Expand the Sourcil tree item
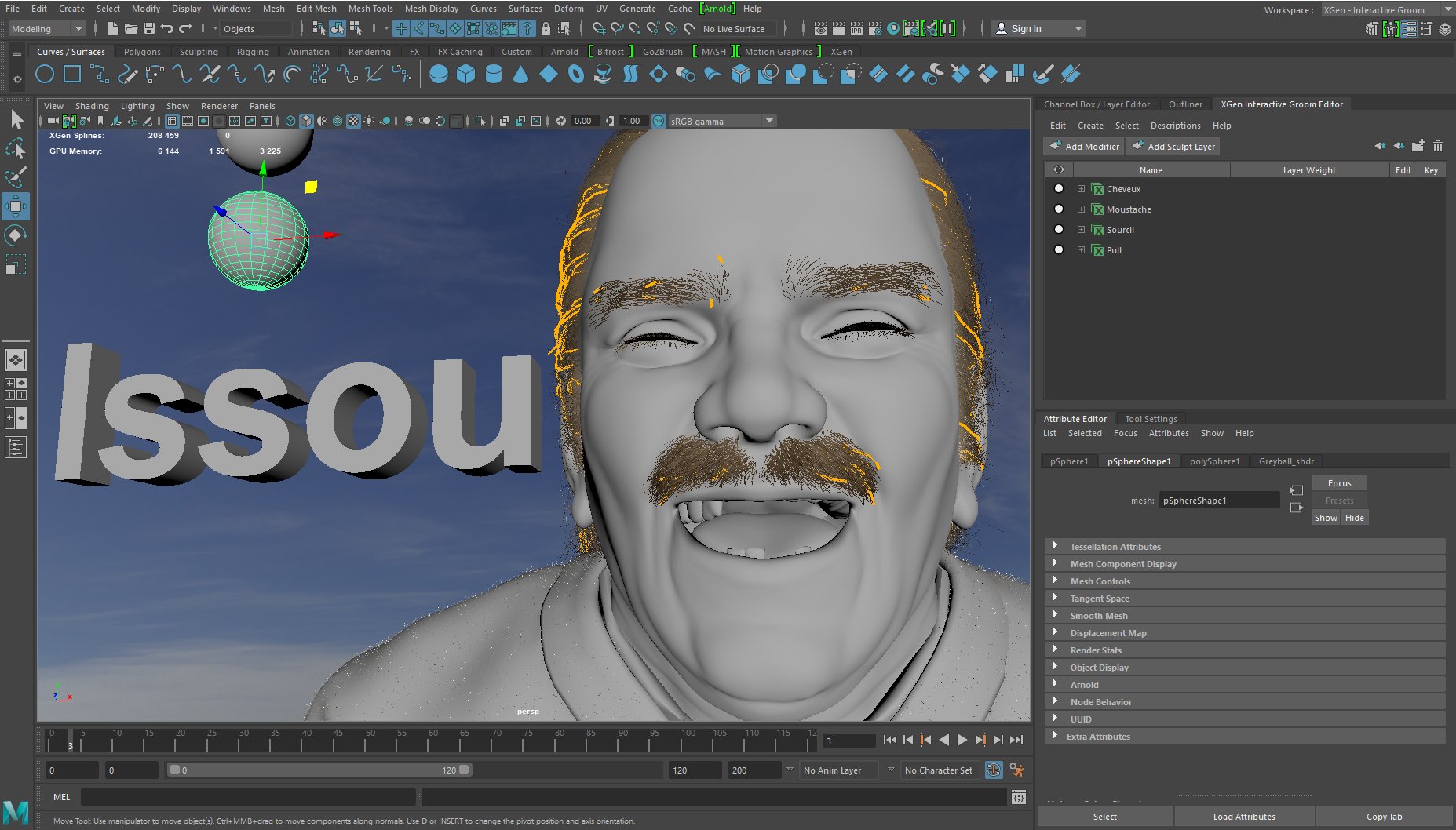The image size is (1456, 830). pyautogui.click(x=1081, y=230)
